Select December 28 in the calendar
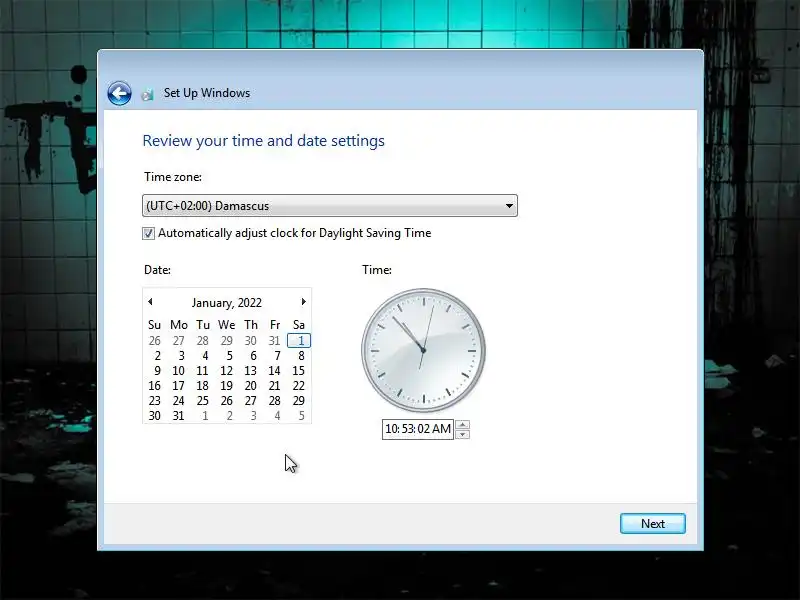This screenshot has width=800, height=600. click(203, 341)
